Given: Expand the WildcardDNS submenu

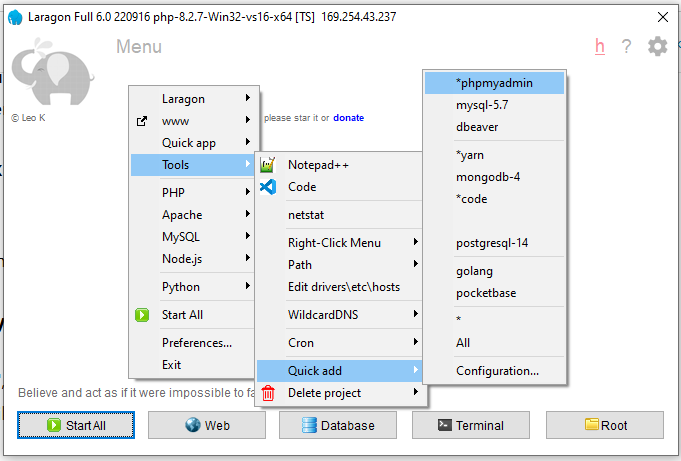Looking at the screenshot, I should pos(323,315).
